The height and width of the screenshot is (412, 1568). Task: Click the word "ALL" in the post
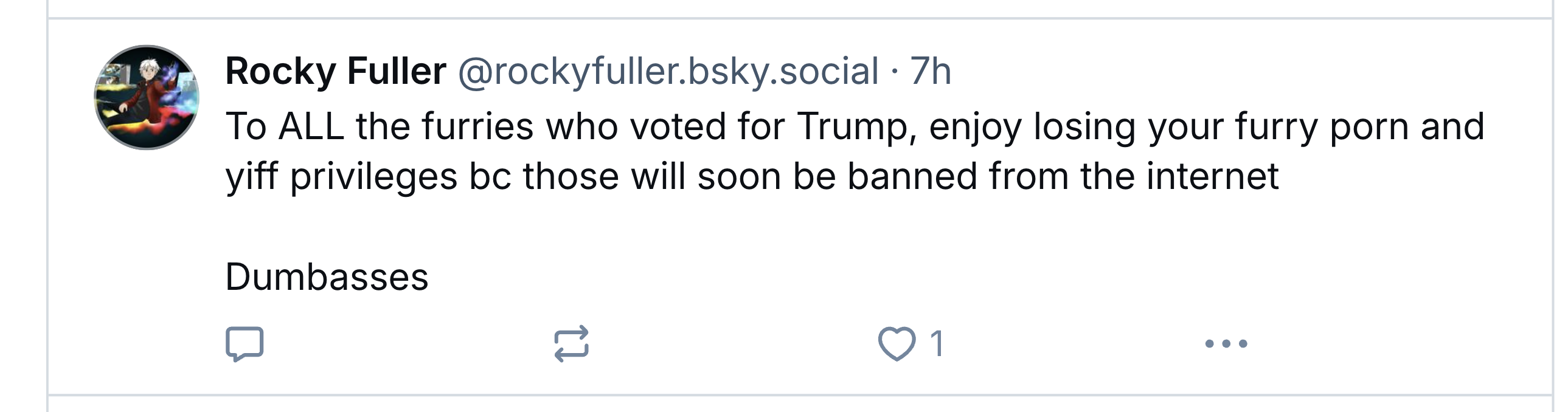311,126
